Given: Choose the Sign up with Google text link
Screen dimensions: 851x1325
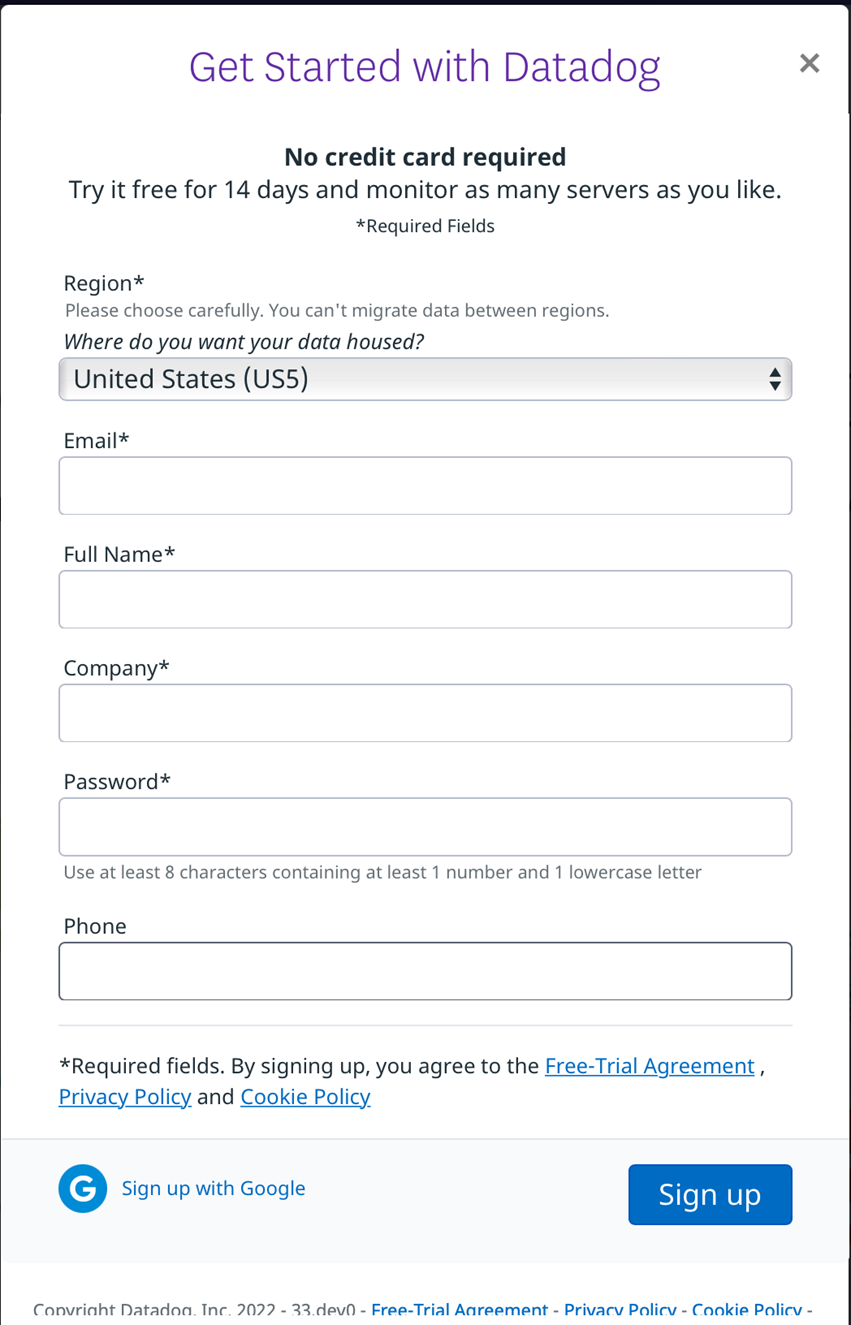Looking at the screenshot, I should pos(213,1188).
